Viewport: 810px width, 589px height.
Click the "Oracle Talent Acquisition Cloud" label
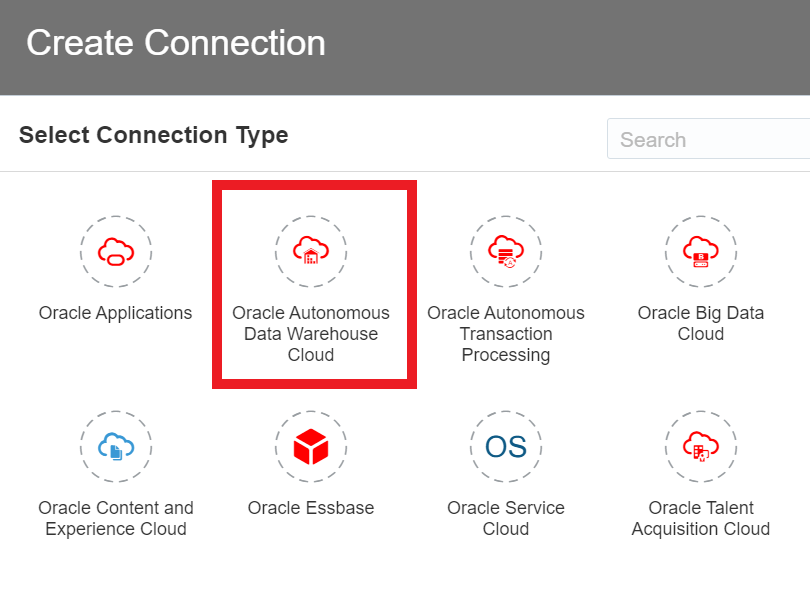(x=701, y=518)
